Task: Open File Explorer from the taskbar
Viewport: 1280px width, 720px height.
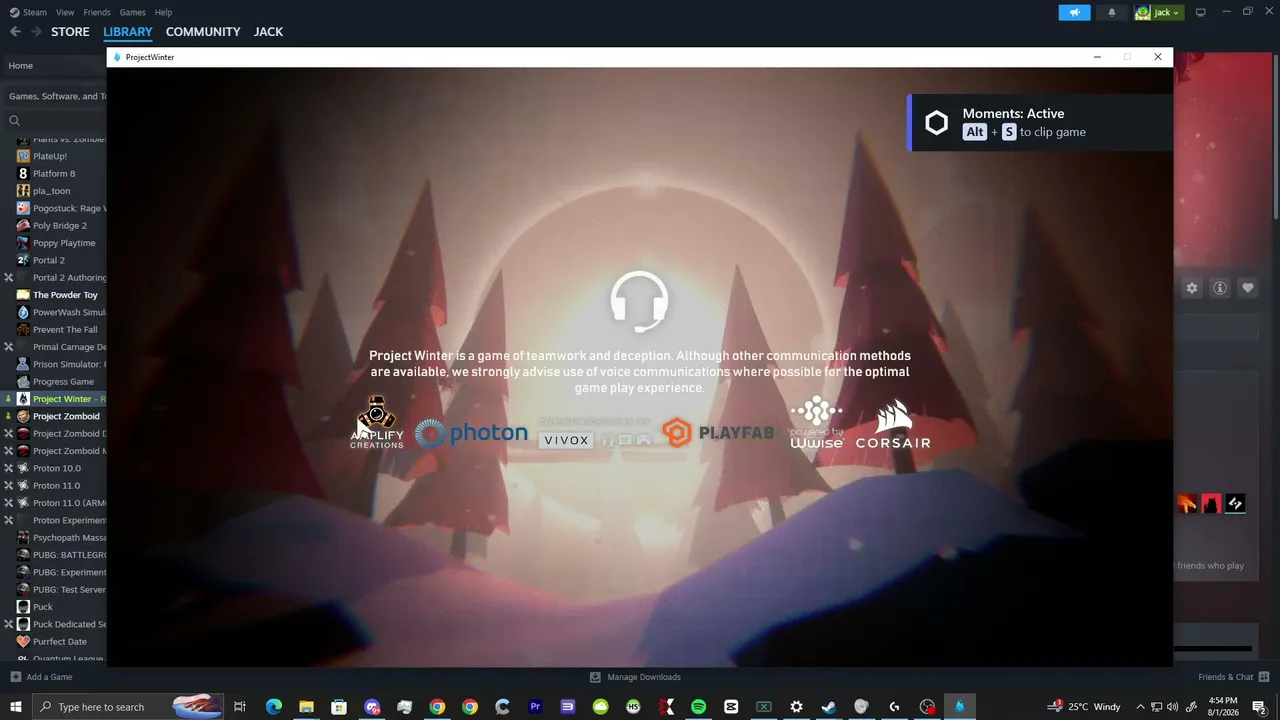Action: point(306,707)
